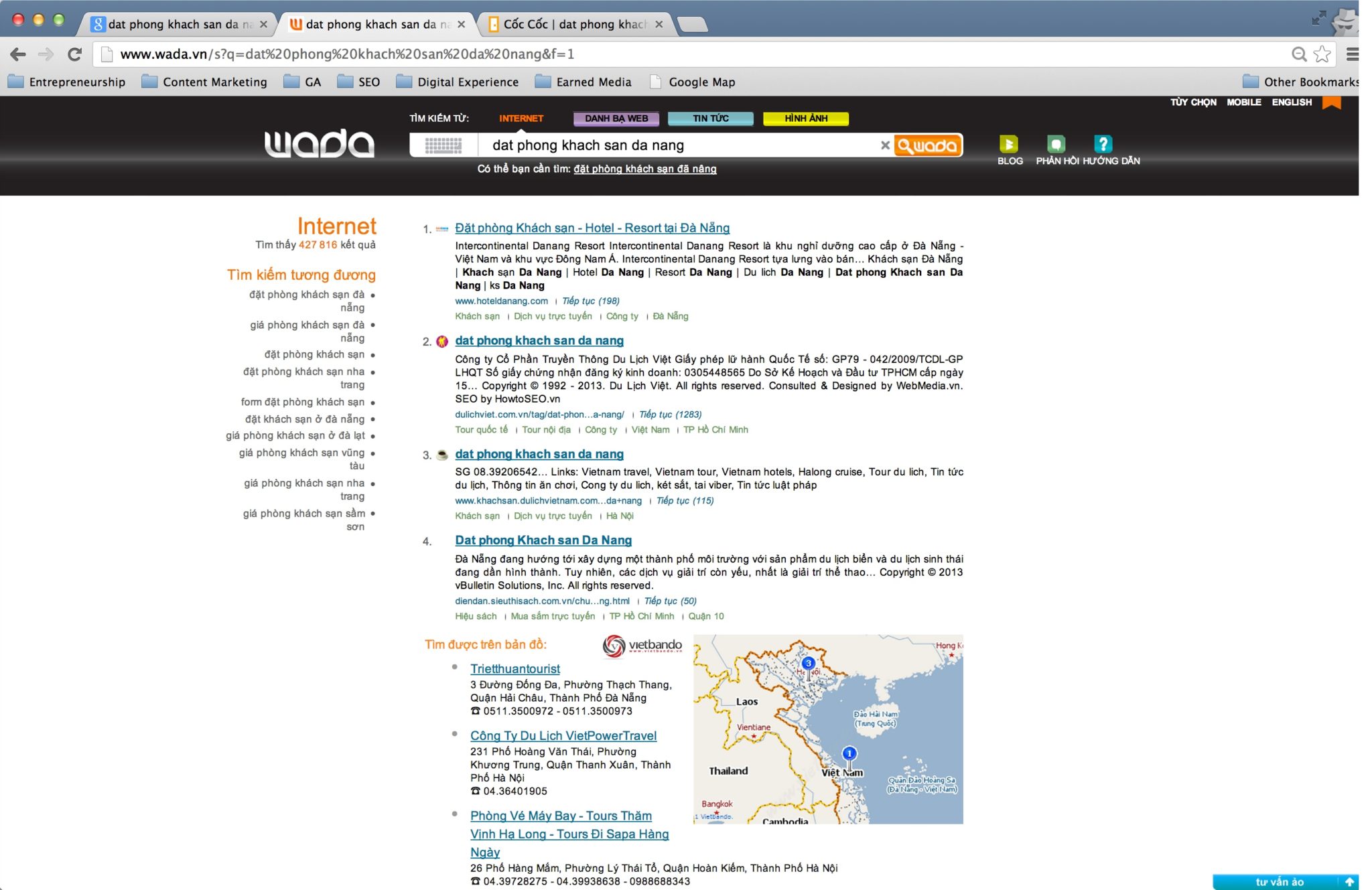Open result Dat phong Khach san Da Nang
Screen dimensions: 1372x890
click(543, 540)
